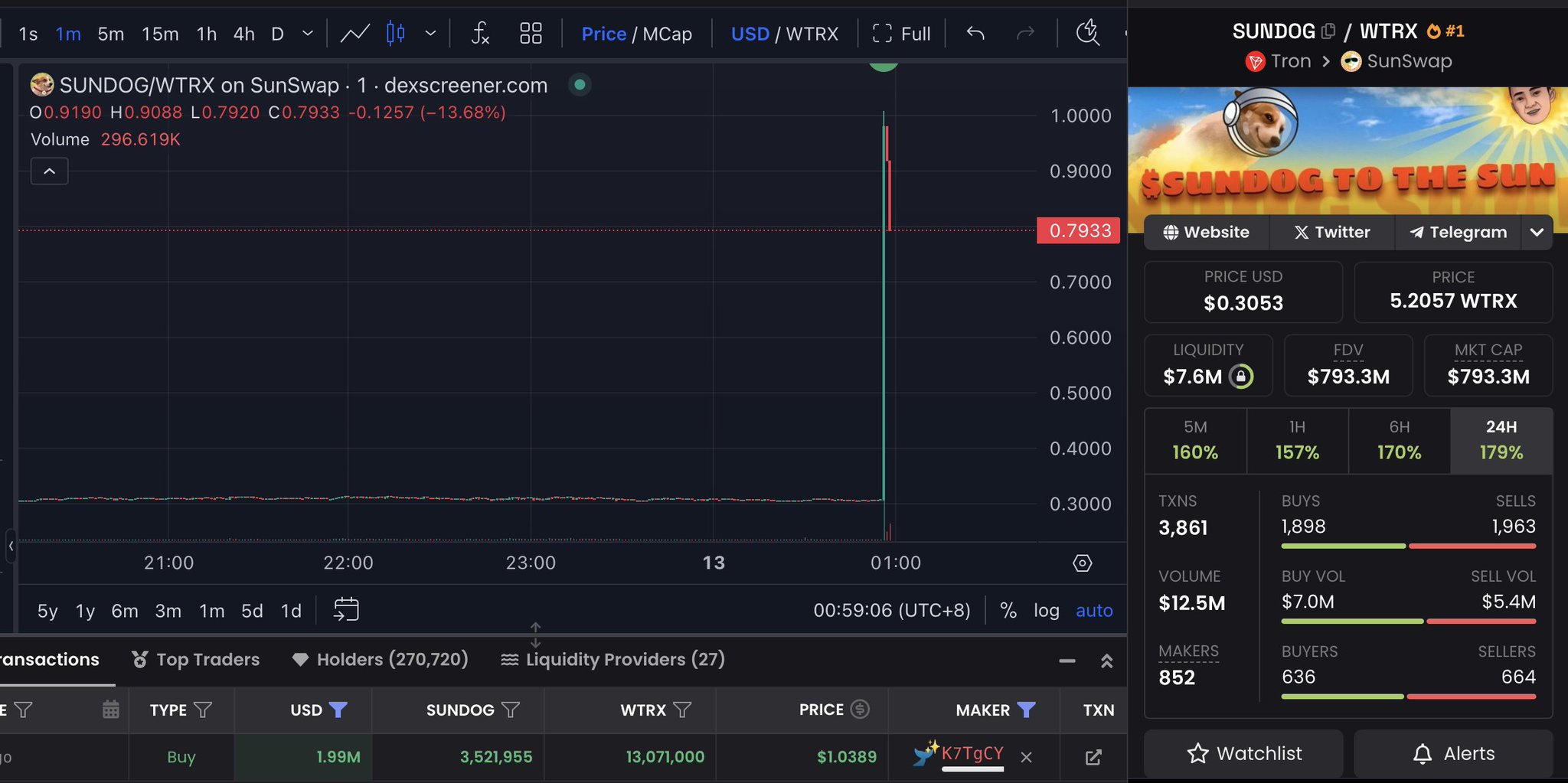Toggle percent scale on price axis

[x=1008, y=611]
